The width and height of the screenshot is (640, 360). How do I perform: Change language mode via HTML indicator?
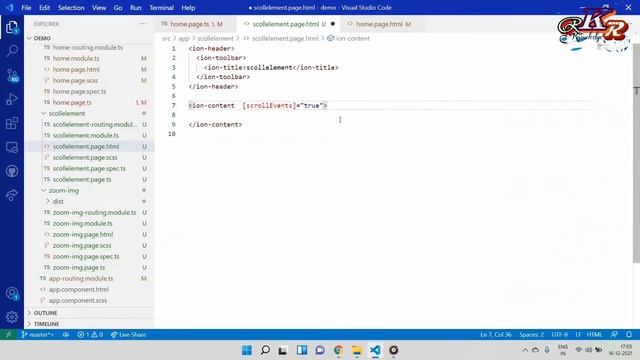click(594, 334)
